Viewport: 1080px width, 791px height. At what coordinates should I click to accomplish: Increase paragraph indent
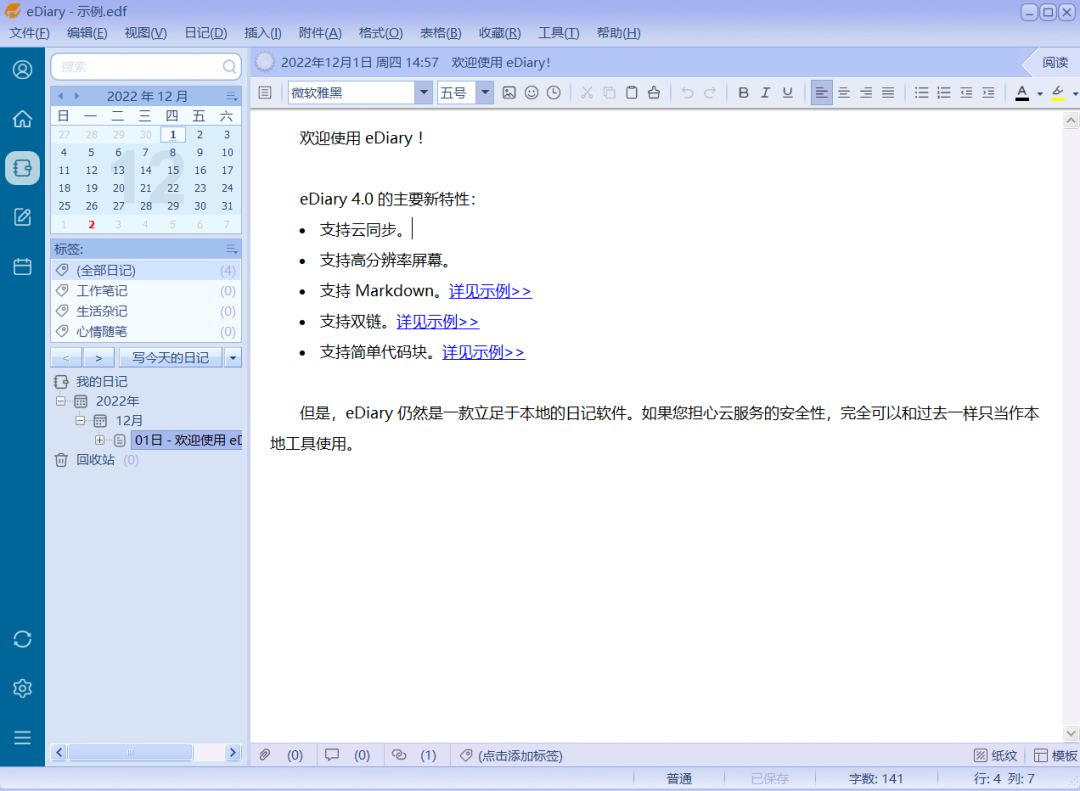988,92
